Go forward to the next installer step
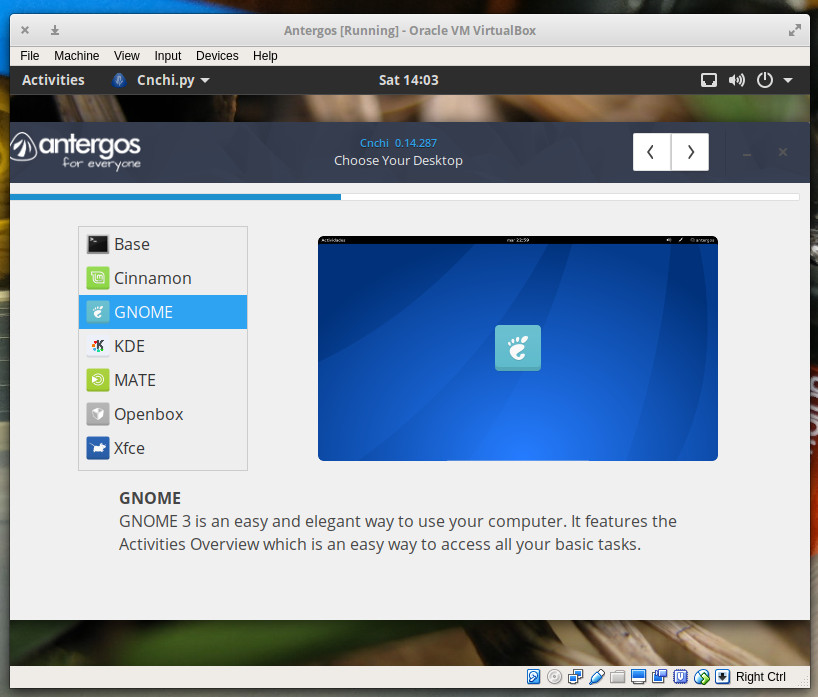The height and width of the screenshot is (697, 818). [x=690, y=152]
